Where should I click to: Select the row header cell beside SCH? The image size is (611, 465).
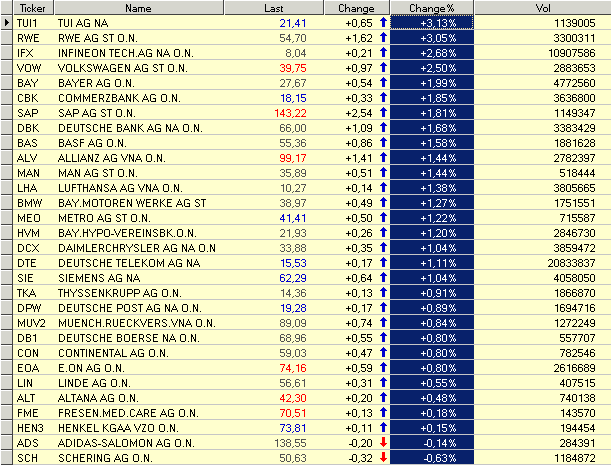click(x=7, y=458)
